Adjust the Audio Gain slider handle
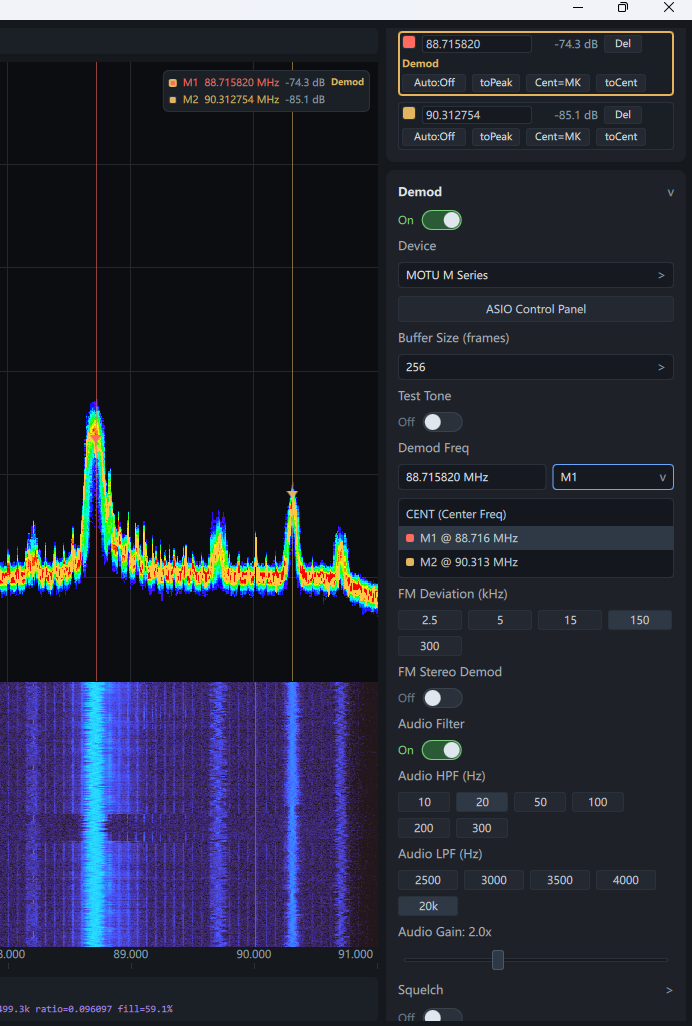The height and width of the screenshot is (1026, 692). pyautogui.click(x=497, y=960)
